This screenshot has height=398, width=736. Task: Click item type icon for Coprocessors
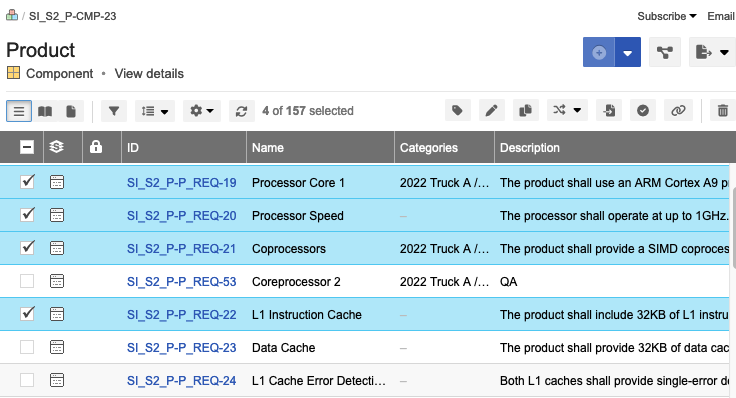click(57, 248)
